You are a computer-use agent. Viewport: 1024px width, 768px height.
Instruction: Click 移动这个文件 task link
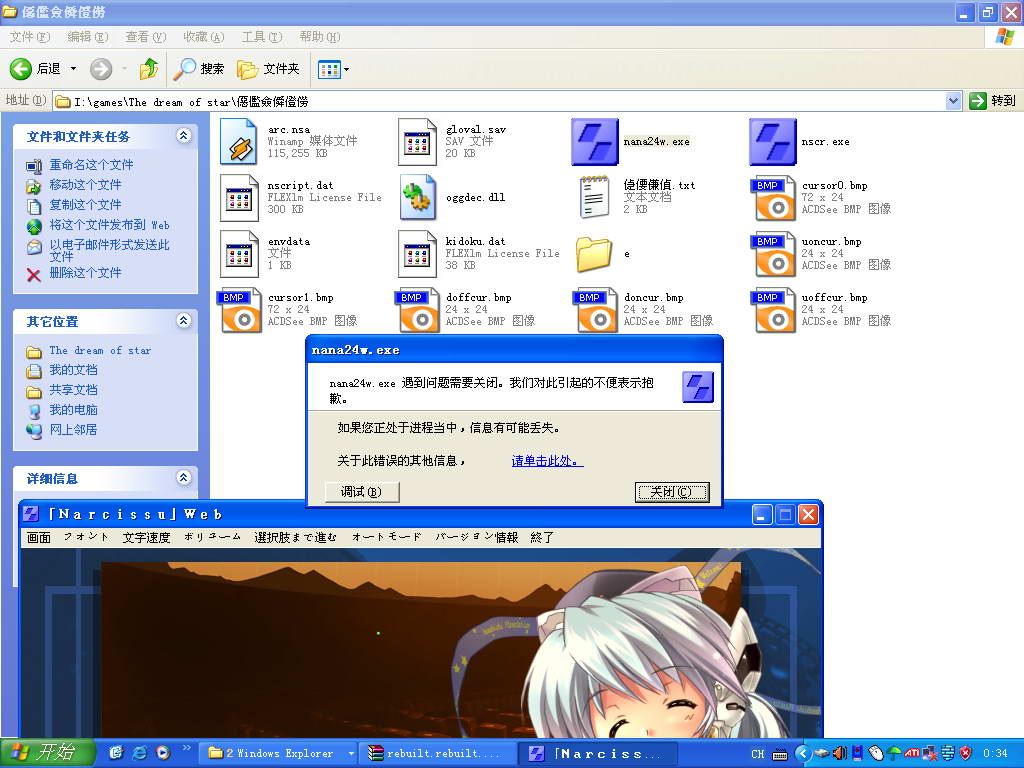point(85,185)
